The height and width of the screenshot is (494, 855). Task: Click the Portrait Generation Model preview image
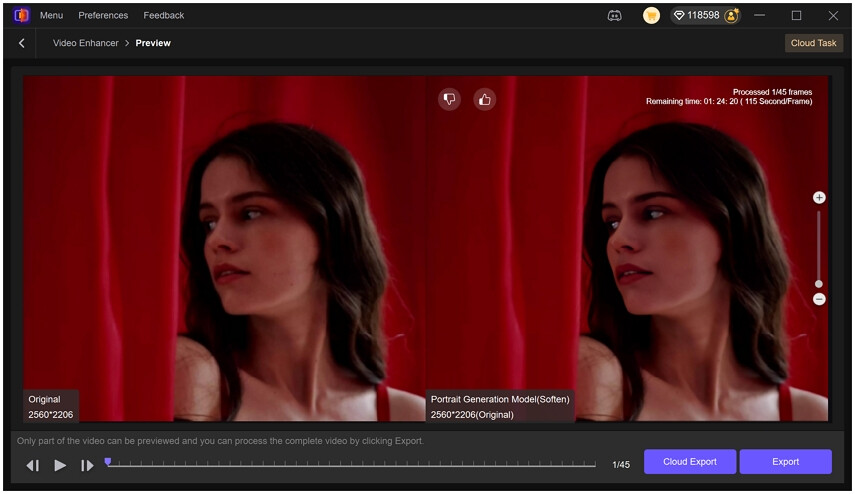(627, 248)
